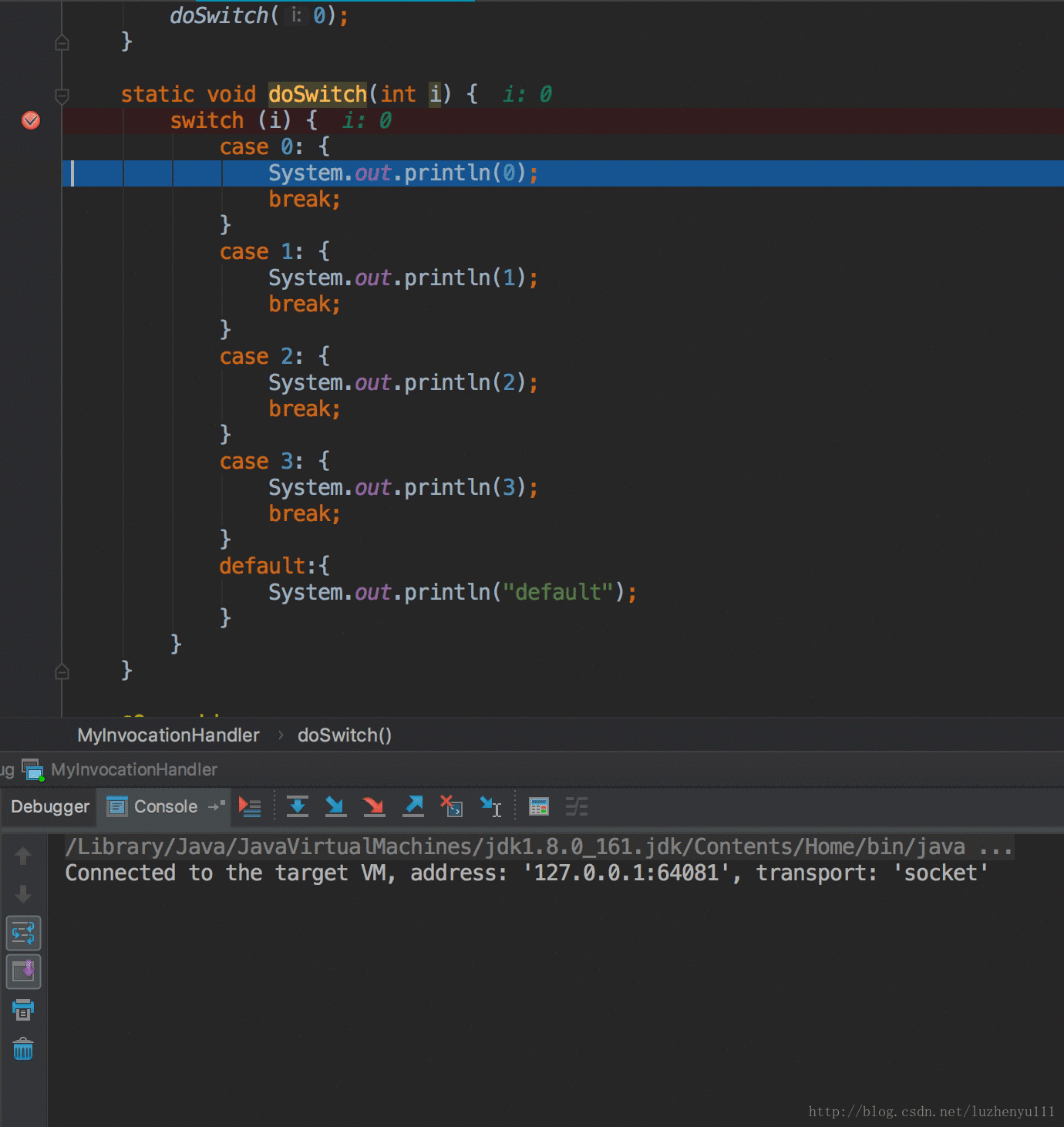Switch to the Debugger tab
The width and height of the screenshot is (1064, 1127).
pos(50,807)
